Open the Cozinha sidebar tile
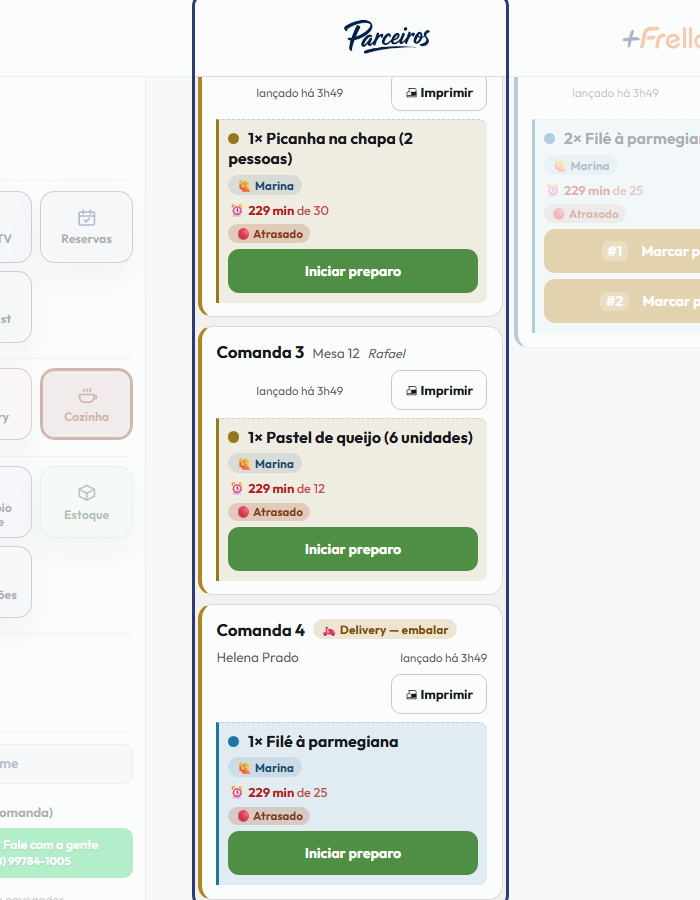Image resolution: width=700 pixels, height=900 pixels. click(86, 404)
